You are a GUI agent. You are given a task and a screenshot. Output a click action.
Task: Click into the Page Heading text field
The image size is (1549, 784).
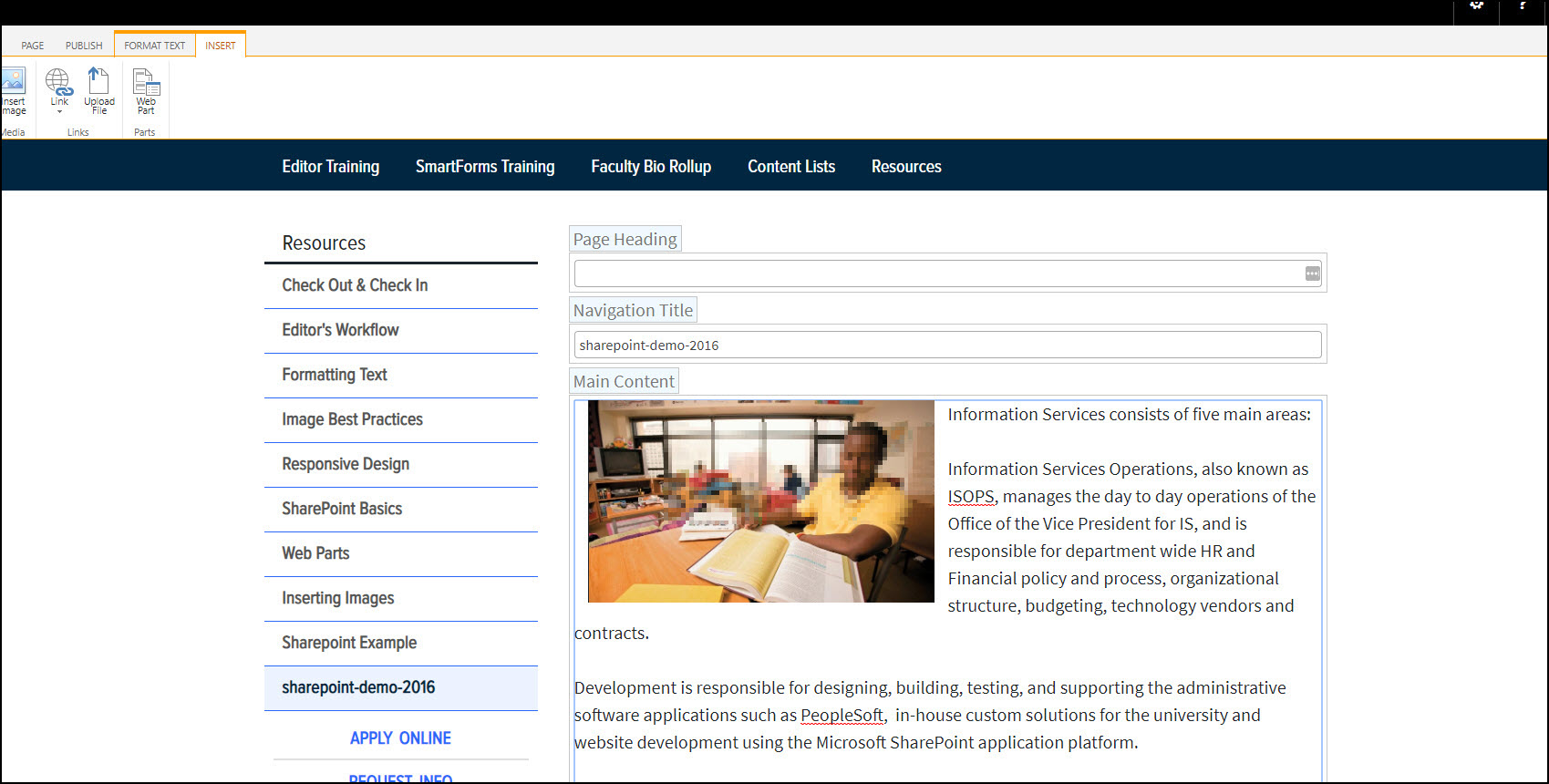937,273
